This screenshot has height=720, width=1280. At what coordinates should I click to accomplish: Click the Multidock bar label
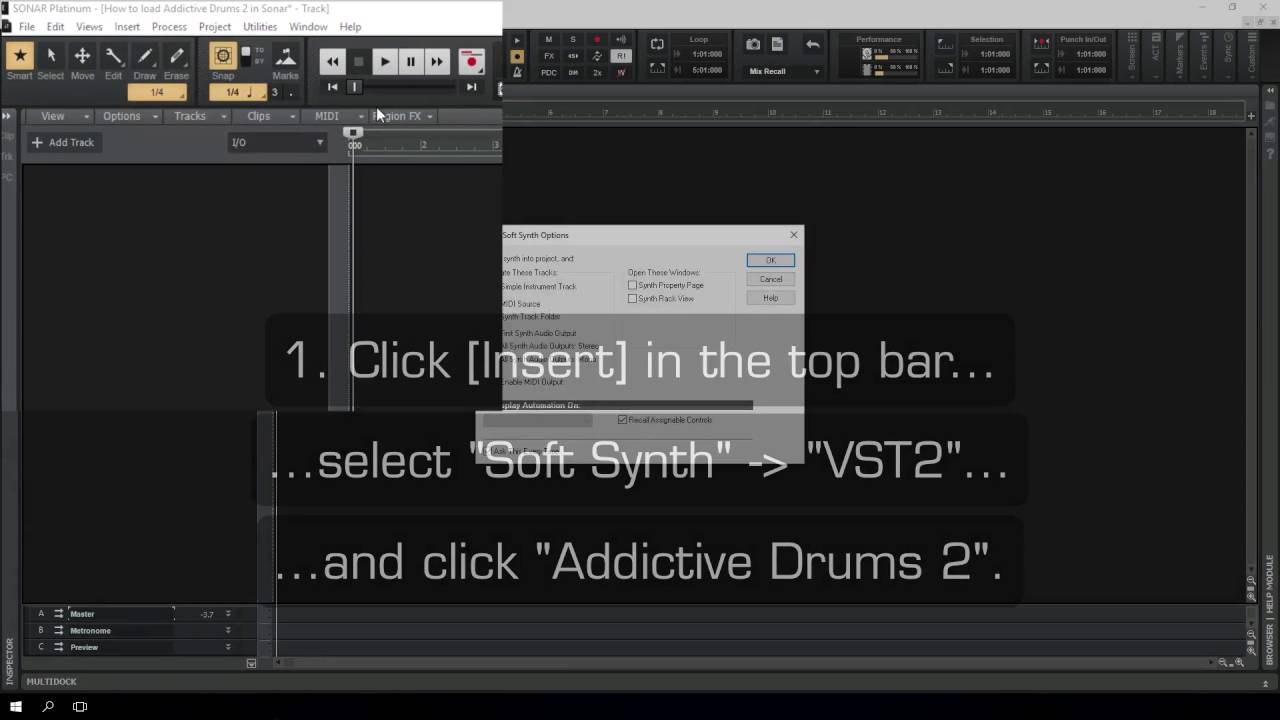pyautogui.click(x=51, y=682)
